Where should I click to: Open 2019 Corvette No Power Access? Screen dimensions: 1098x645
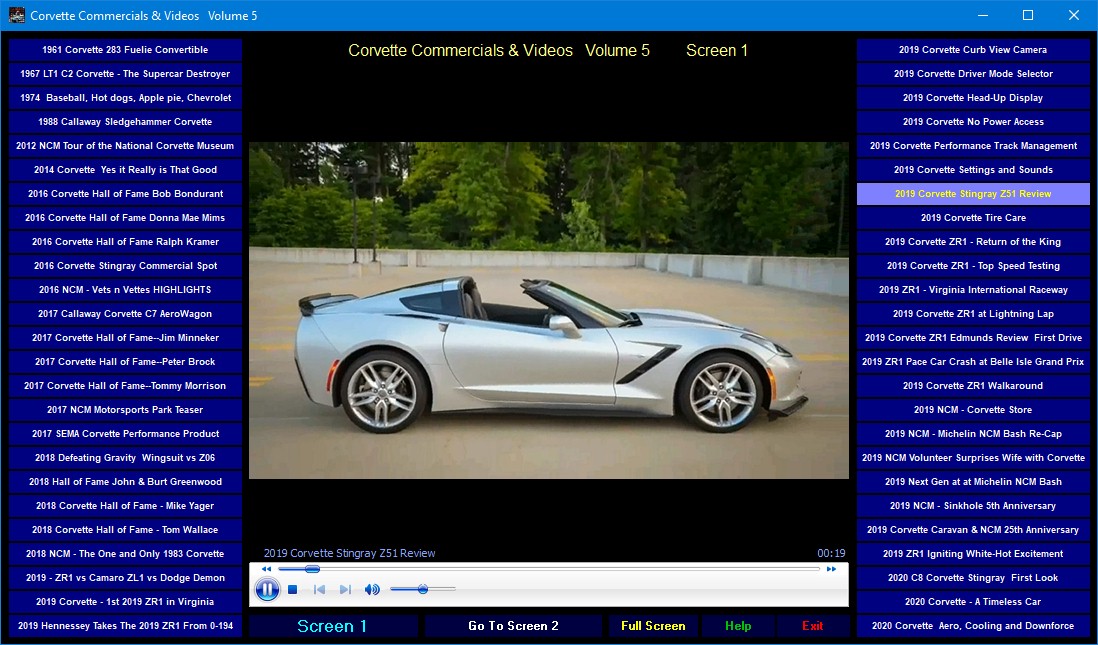[x=973, y=122]
